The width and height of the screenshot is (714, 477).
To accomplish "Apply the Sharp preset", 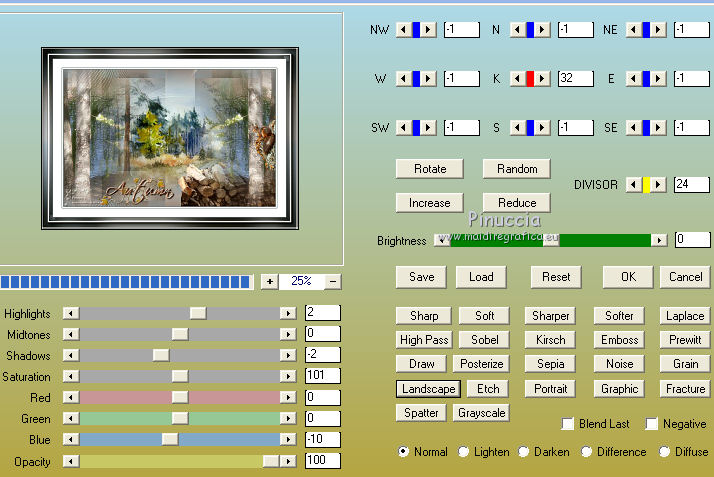I will point(424,316).
